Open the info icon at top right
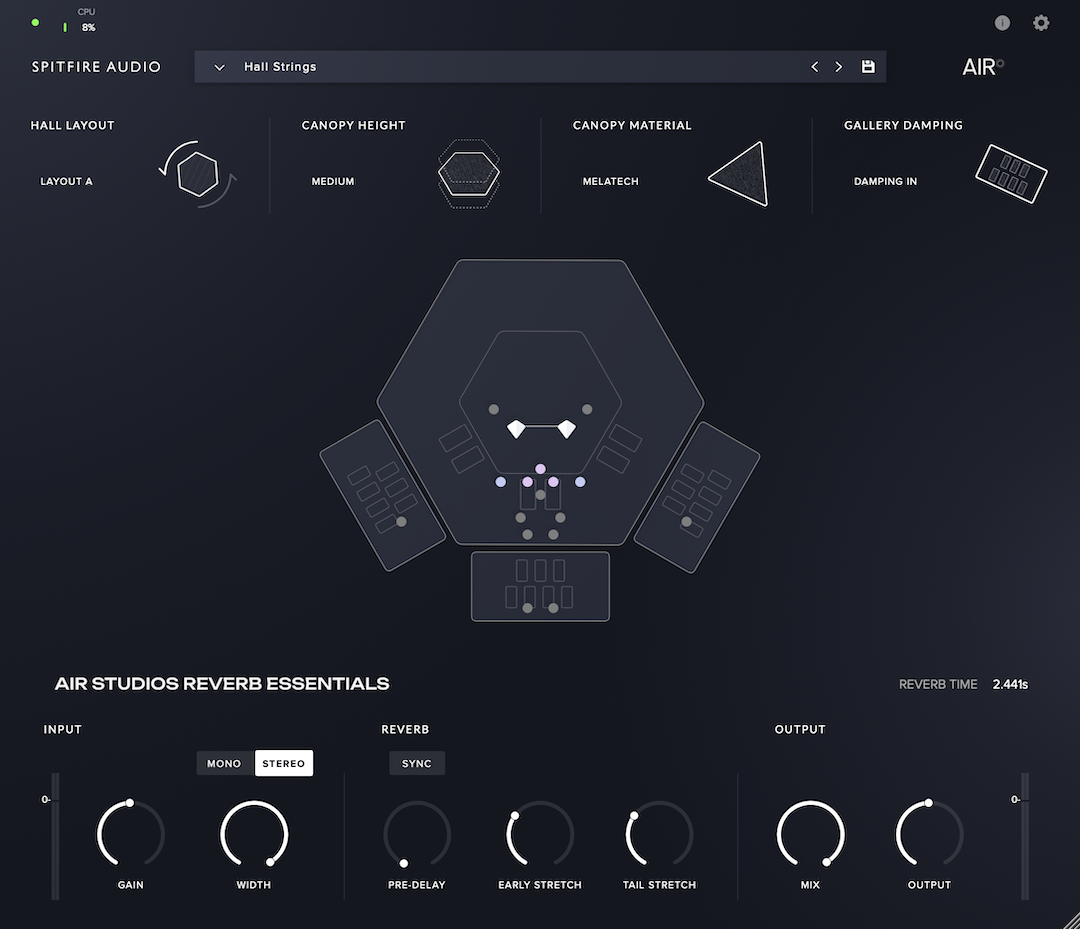This screenshot has width=1080, height=929. 1002,23
